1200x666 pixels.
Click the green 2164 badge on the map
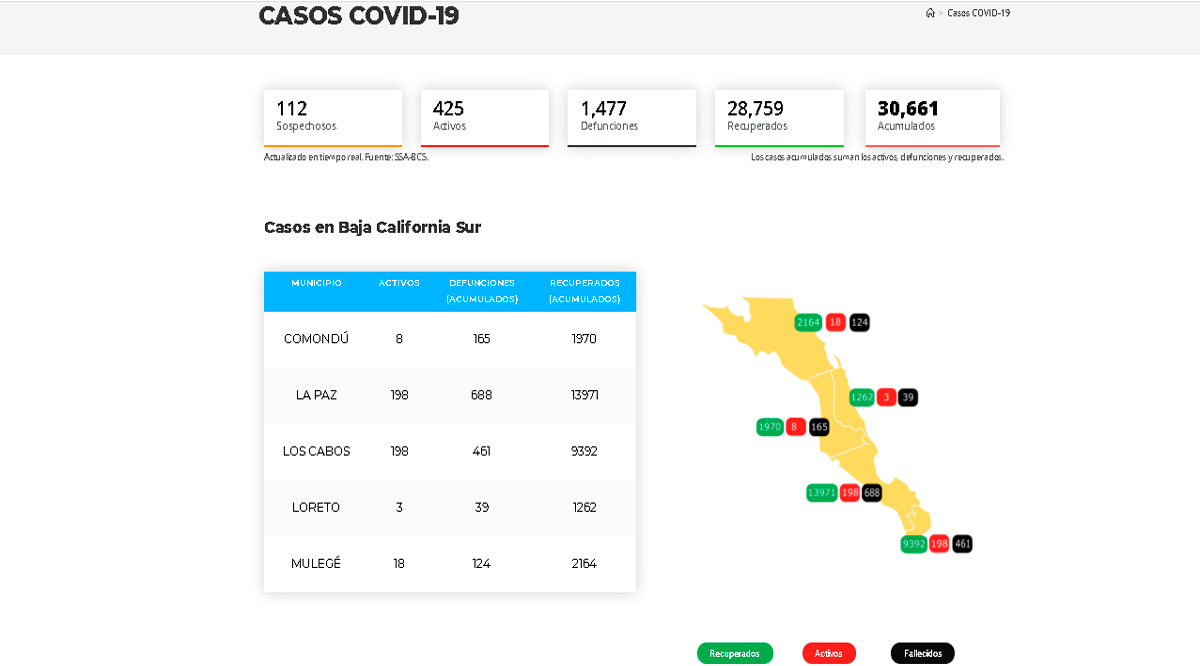click(808, 322)
